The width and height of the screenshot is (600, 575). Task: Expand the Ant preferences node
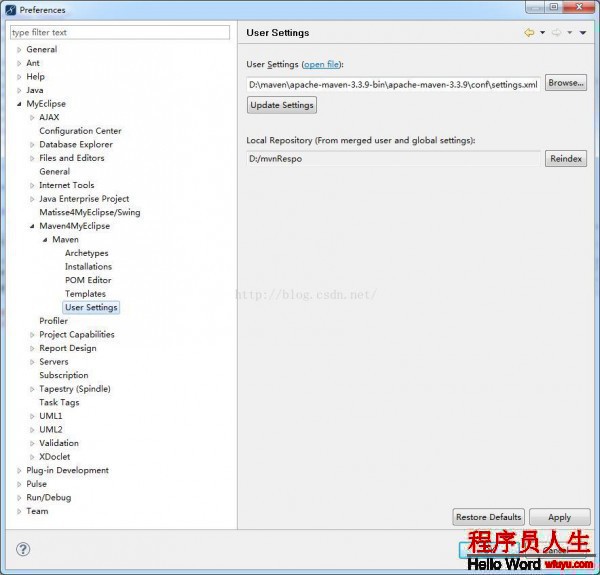(19, 63)
